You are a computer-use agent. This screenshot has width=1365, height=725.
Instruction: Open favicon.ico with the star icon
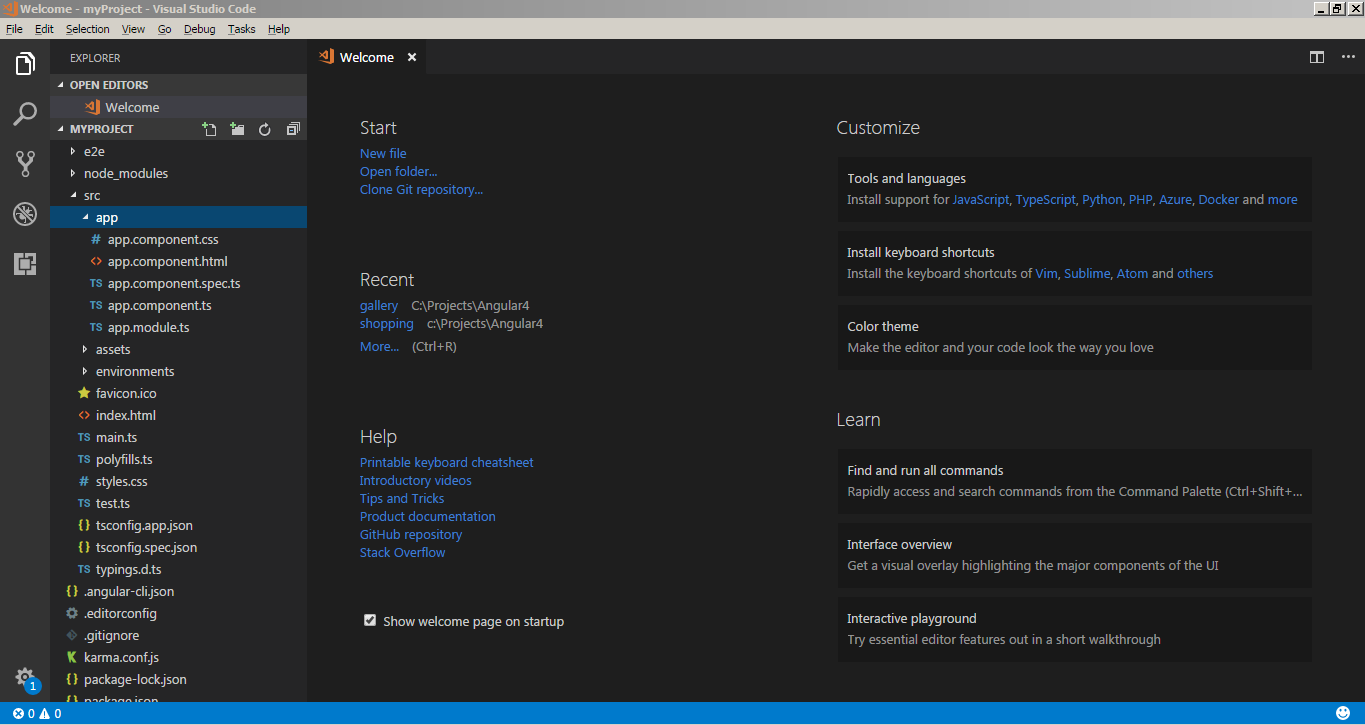pyautogui.click(x=126, y=393)
